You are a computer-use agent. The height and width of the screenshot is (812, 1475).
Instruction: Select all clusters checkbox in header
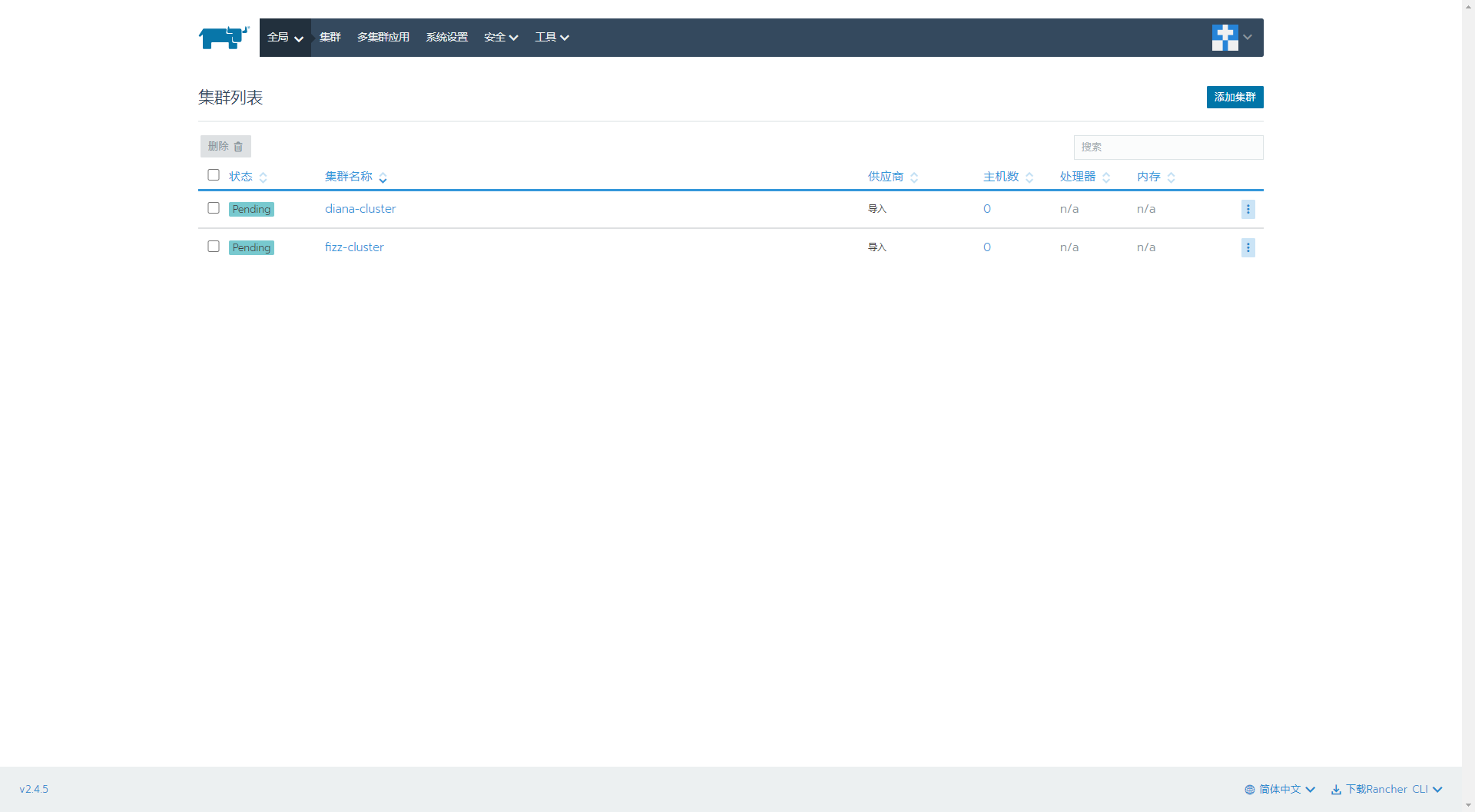point(214,175)
